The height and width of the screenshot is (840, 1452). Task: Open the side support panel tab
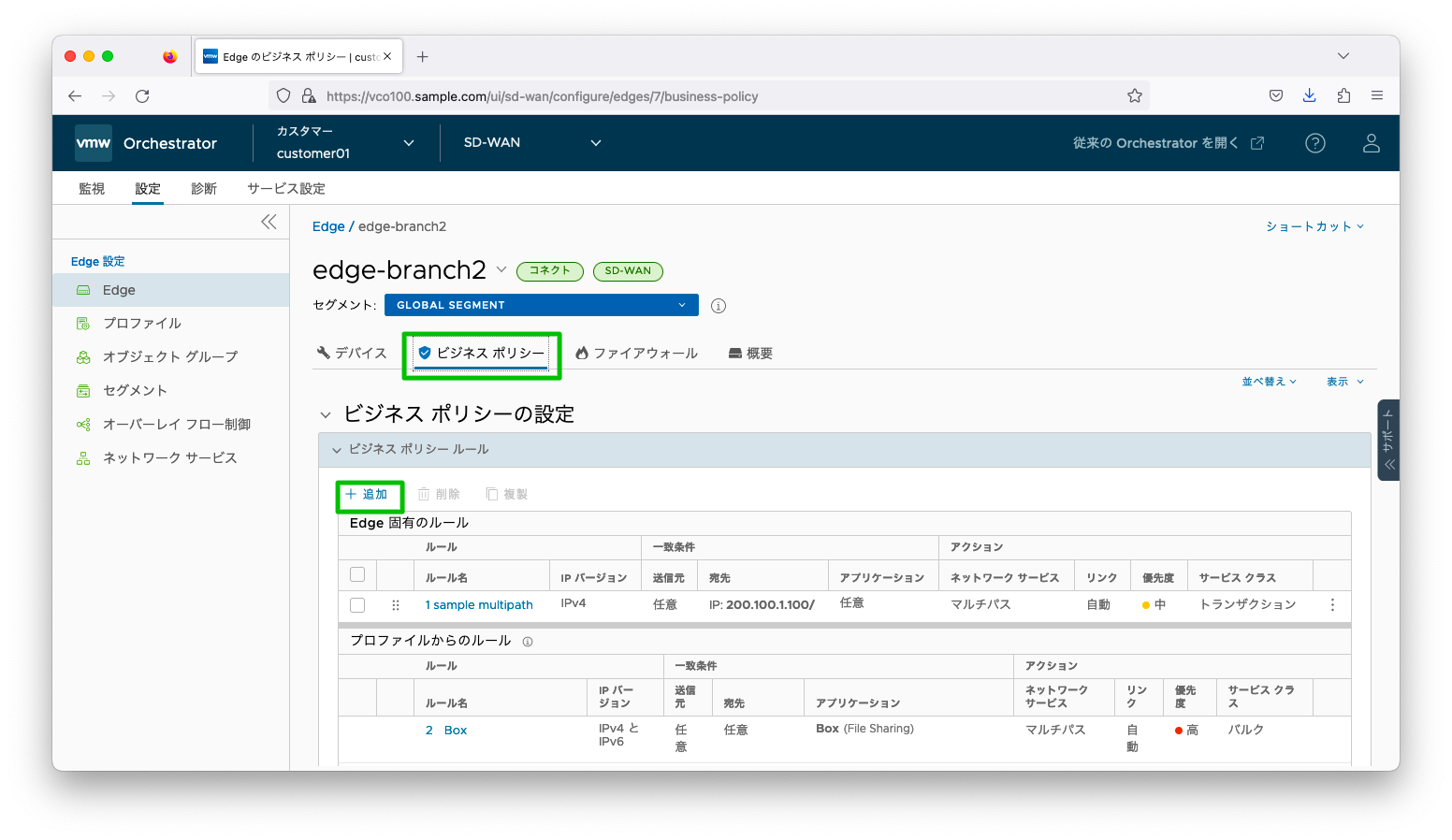1388,440
